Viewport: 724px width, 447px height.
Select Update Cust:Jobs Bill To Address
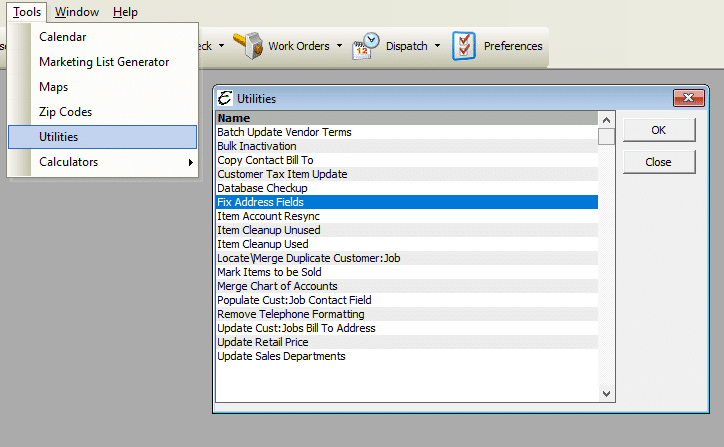pyautogui.click(x=407, y=328)
